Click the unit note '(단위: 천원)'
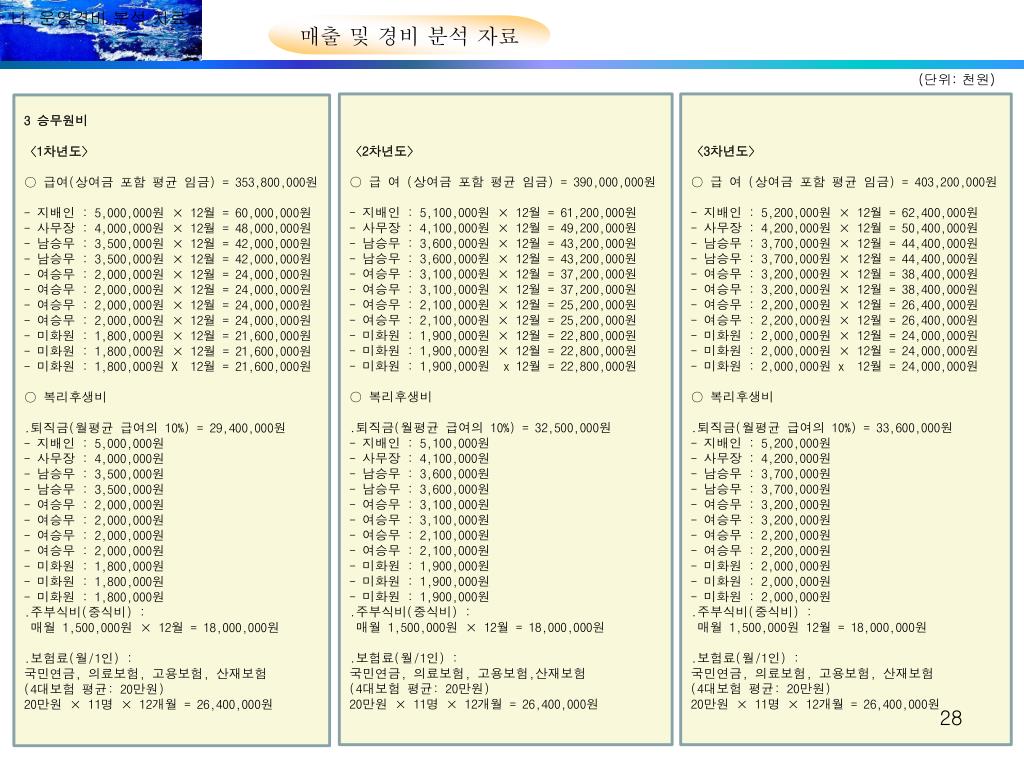The image size is (1024, 768). coord(956,79)
